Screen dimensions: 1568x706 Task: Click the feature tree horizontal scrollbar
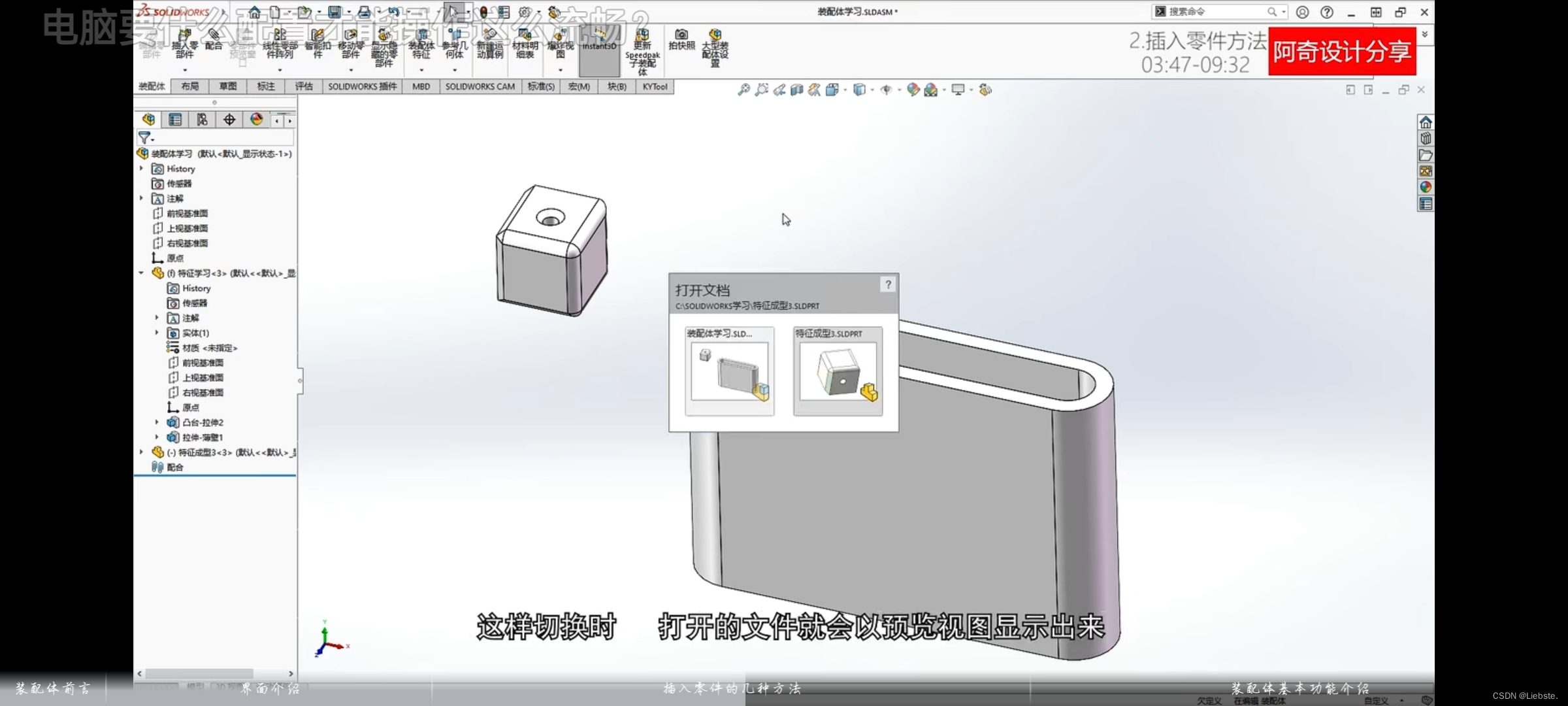click(199, 673)
